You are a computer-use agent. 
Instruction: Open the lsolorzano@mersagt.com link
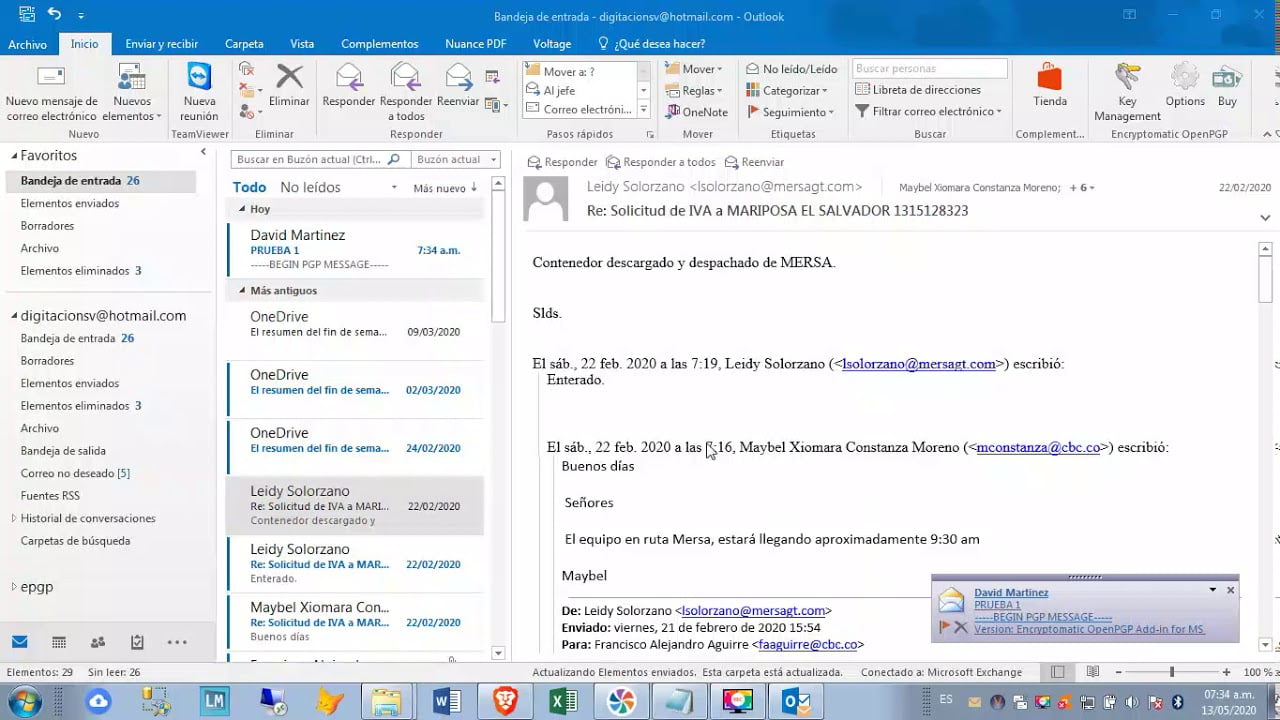(x=919, y=364)
